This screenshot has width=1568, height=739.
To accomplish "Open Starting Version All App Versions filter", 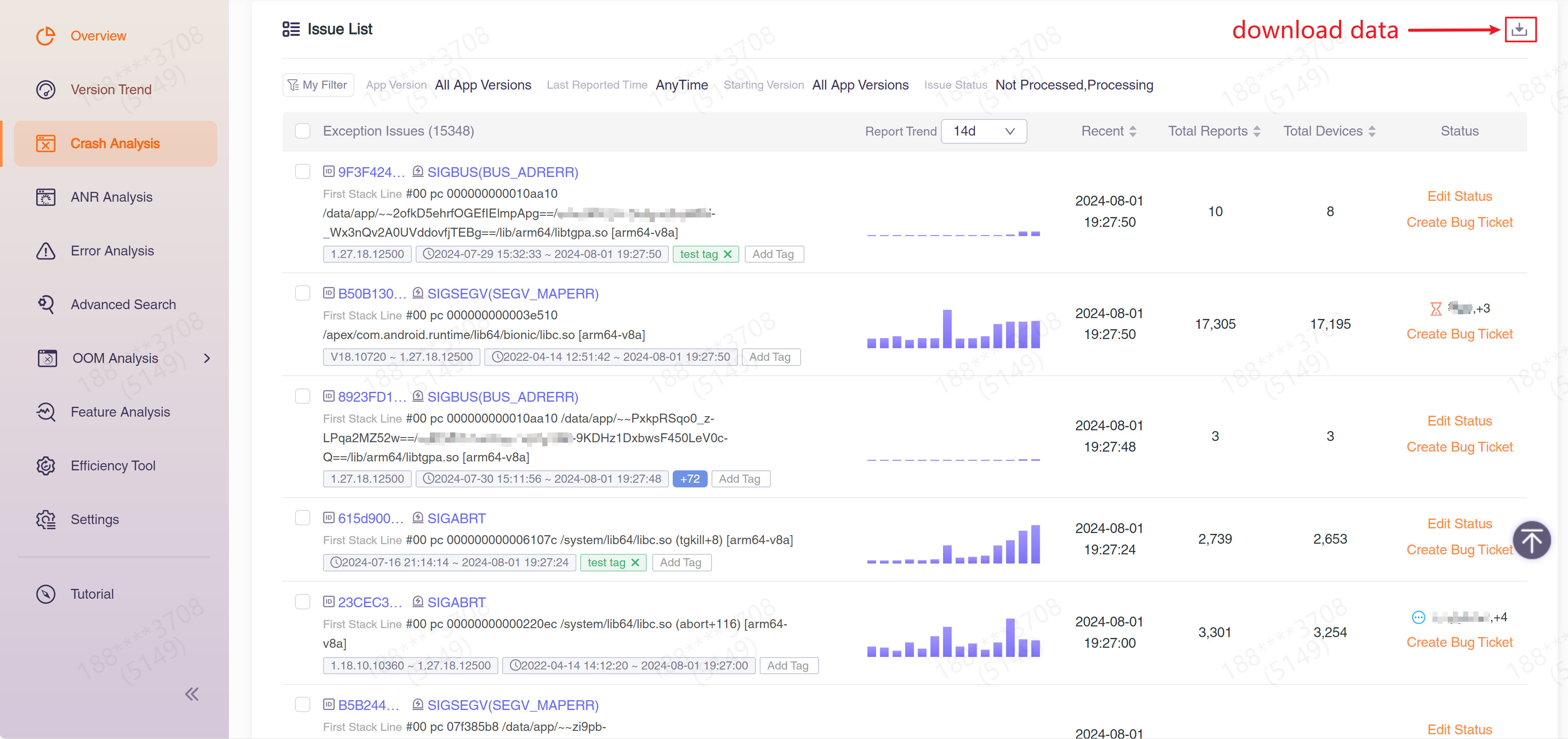I will pos(860,85).
